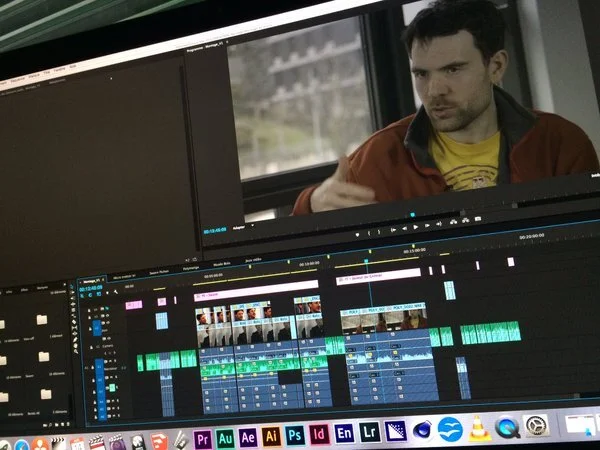Click the 00:20:00:00 mark on time ruler
600x450 pixels.
click(x=532, y=236)
